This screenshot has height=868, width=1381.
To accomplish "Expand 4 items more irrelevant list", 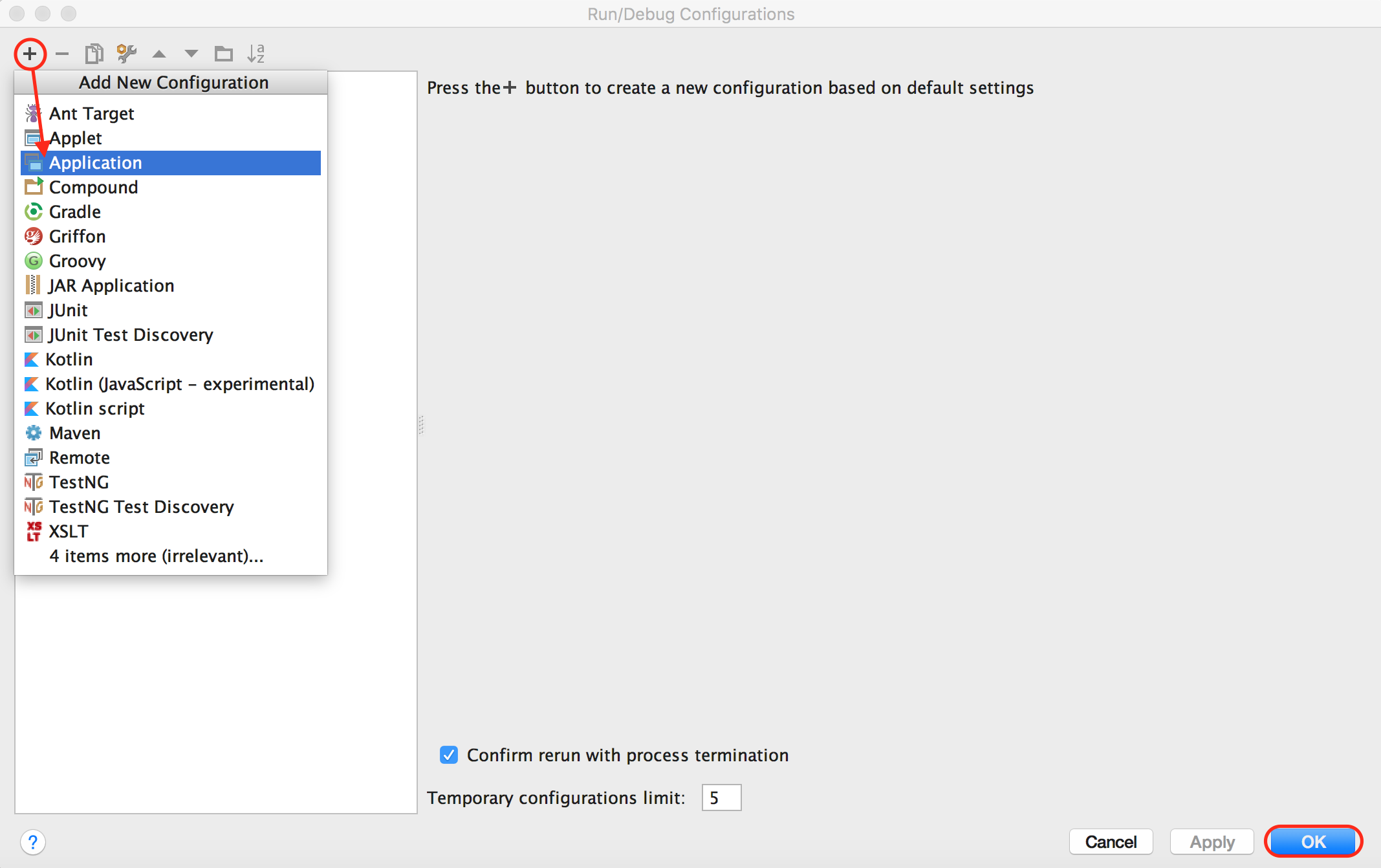I will (x=154, y=556).
